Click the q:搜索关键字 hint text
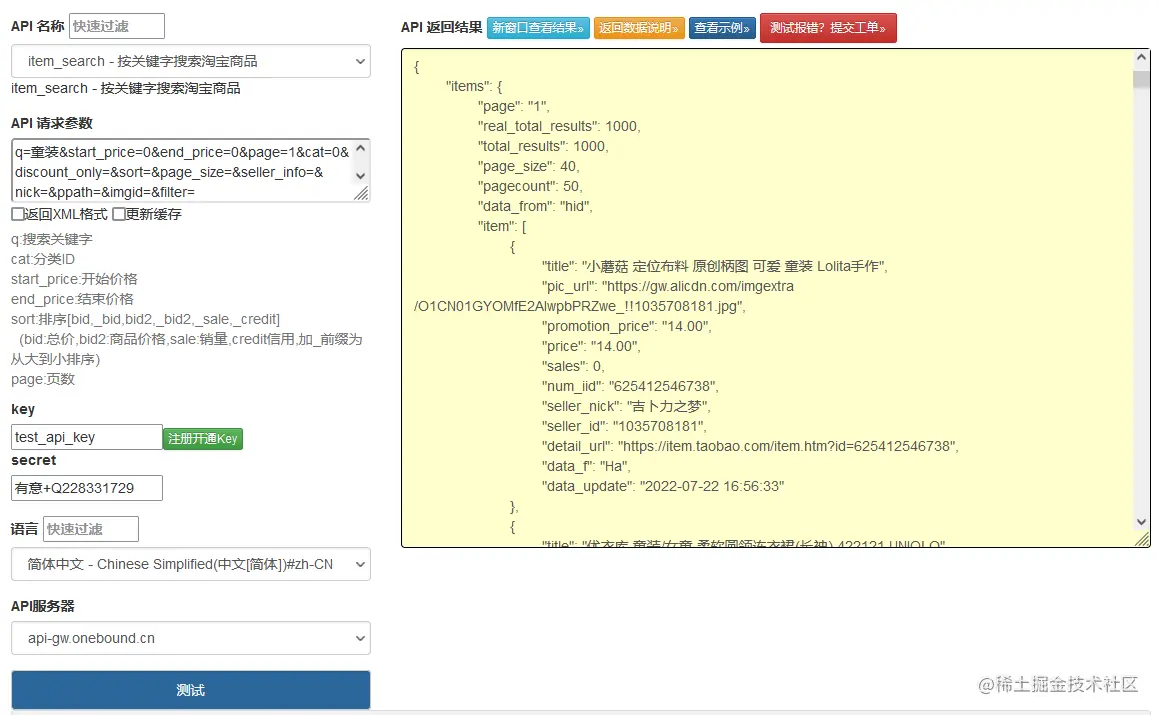Screen dimensions: 1159x715 pyautogui.click(x=52, y=240)
